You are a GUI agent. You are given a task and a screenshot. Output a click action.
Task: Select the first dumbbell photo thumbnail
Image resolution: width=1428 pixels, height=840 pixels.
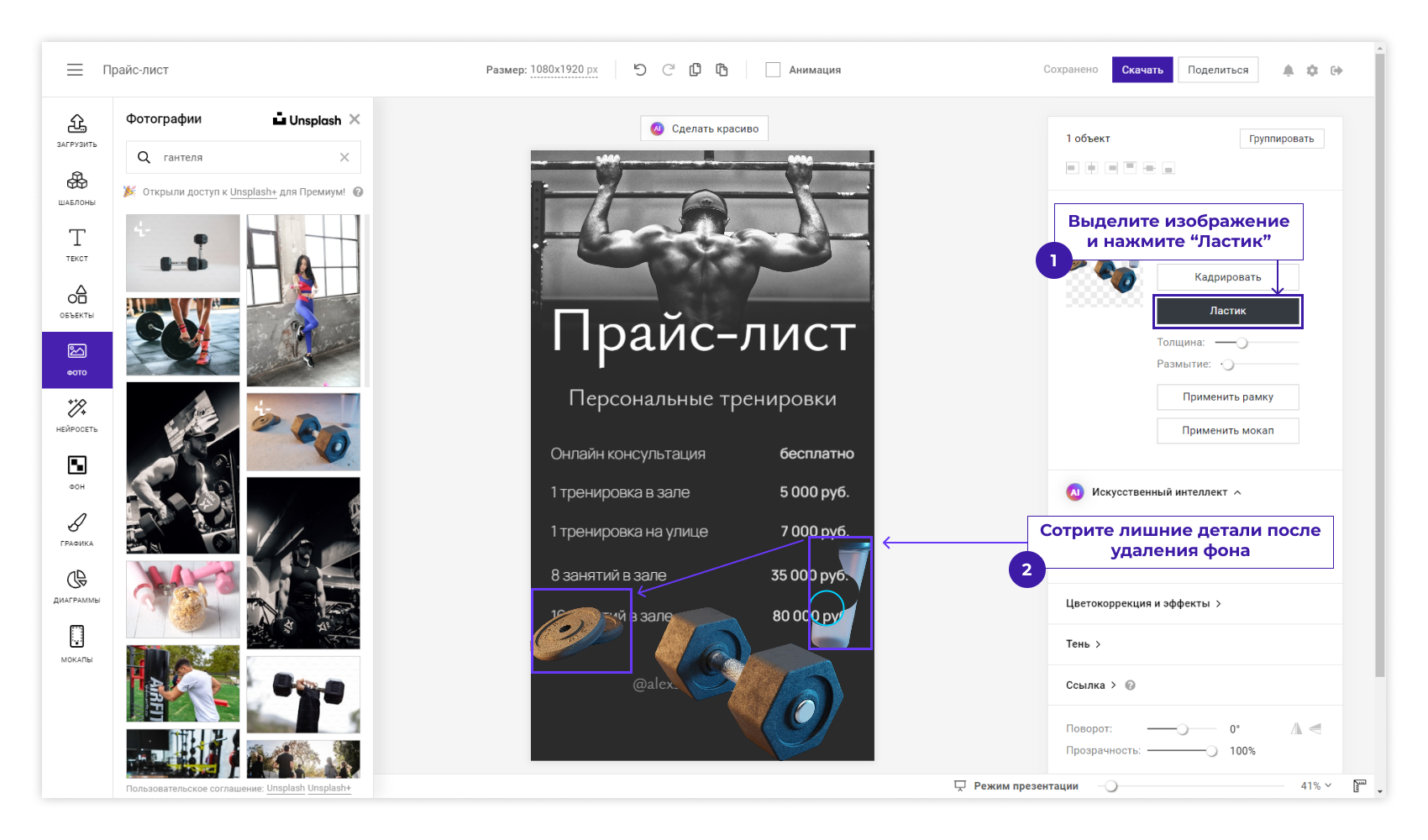(x=183, y=253)
